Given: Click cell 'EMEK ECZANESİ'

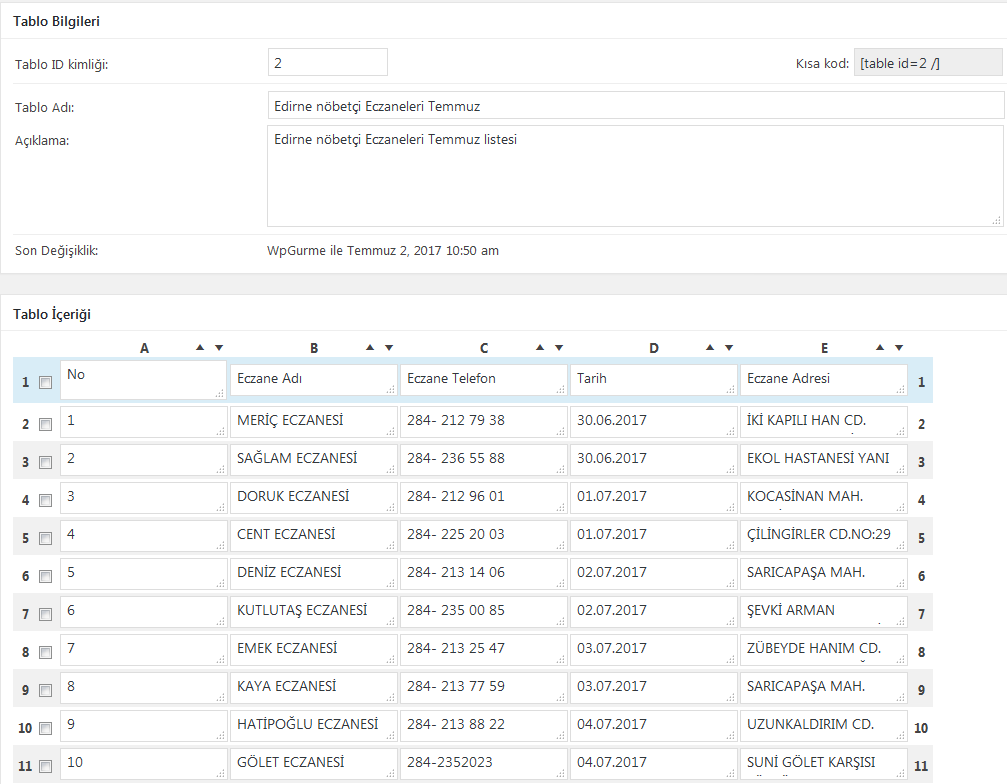Looking at the screenshot, I should click(x=314, y=649).
